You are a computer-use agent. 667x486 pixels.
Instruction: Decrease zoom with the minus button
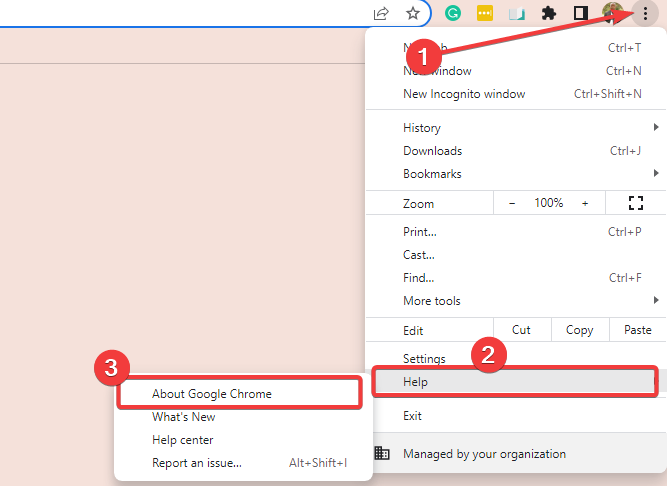[x=512, y=203]
